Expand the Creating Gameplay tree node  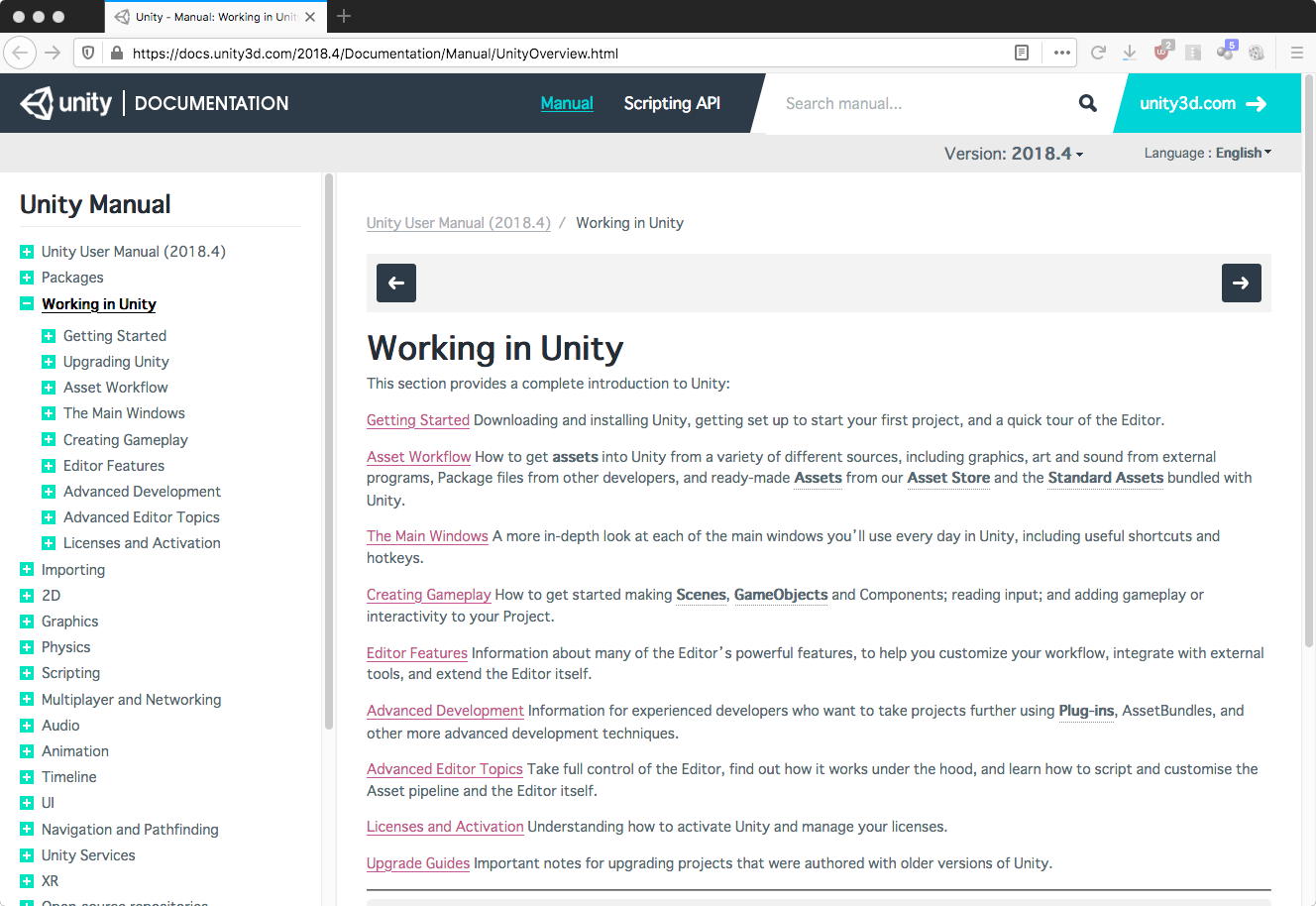[x=49, y=440]
